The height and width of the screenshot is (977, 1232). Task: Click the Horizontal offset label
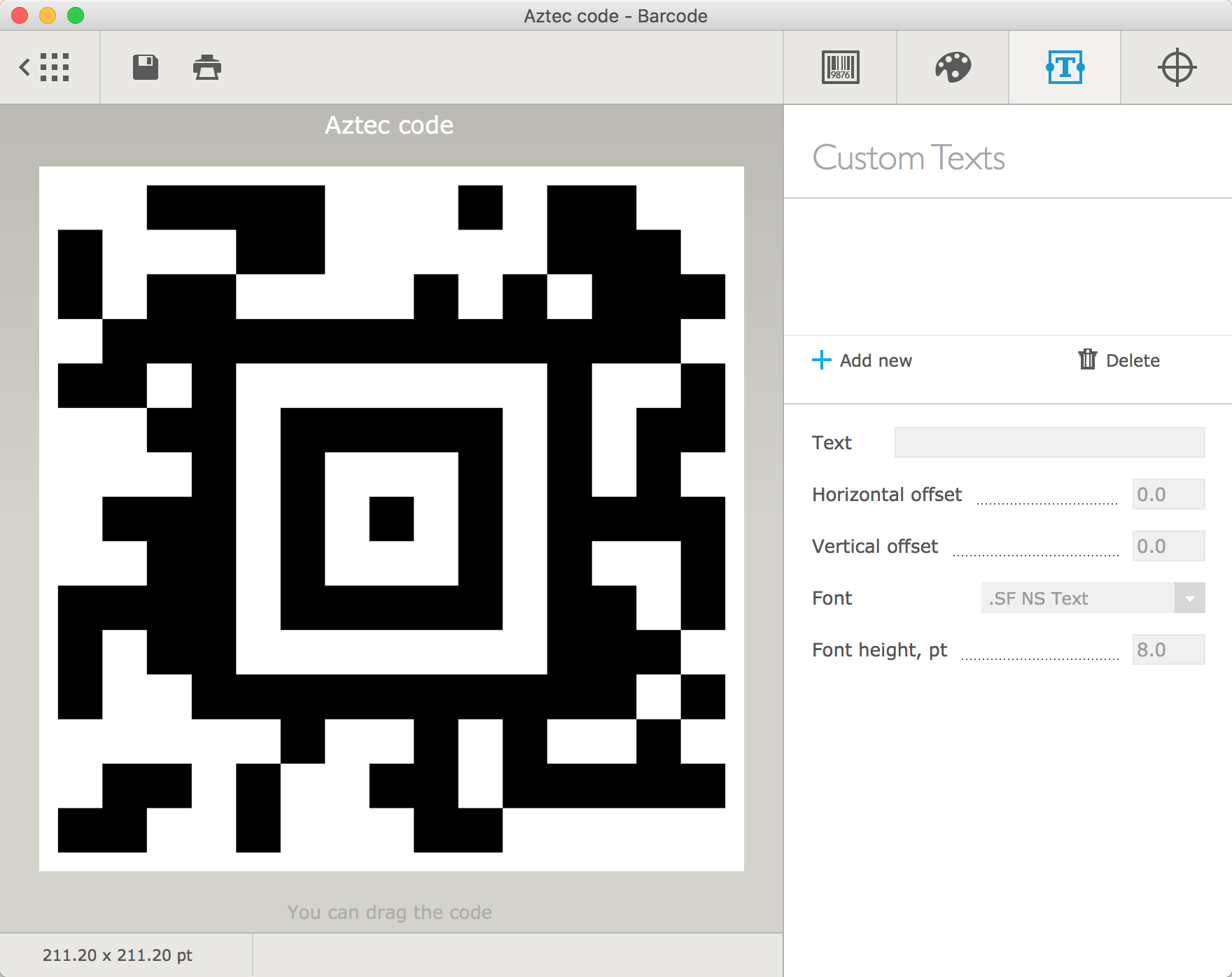tap(887, 494)
